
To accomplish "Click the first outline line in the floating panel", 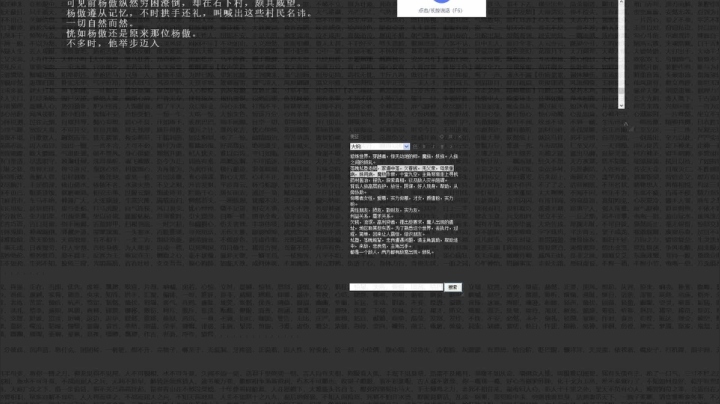I will [404, 157].
